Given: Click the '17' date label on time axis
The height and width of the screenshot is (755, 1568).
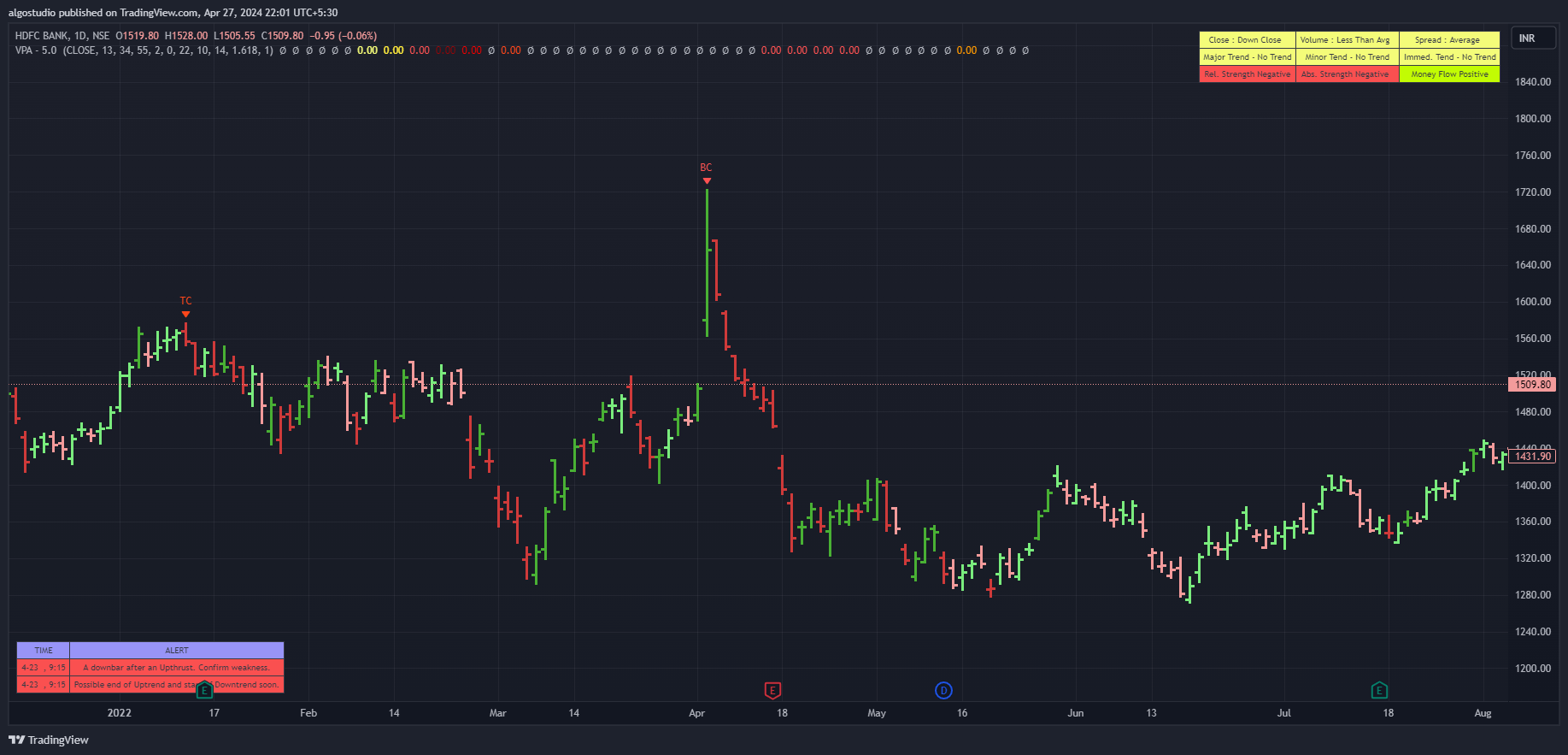Looking at the screenshot, I should point(214,713).
